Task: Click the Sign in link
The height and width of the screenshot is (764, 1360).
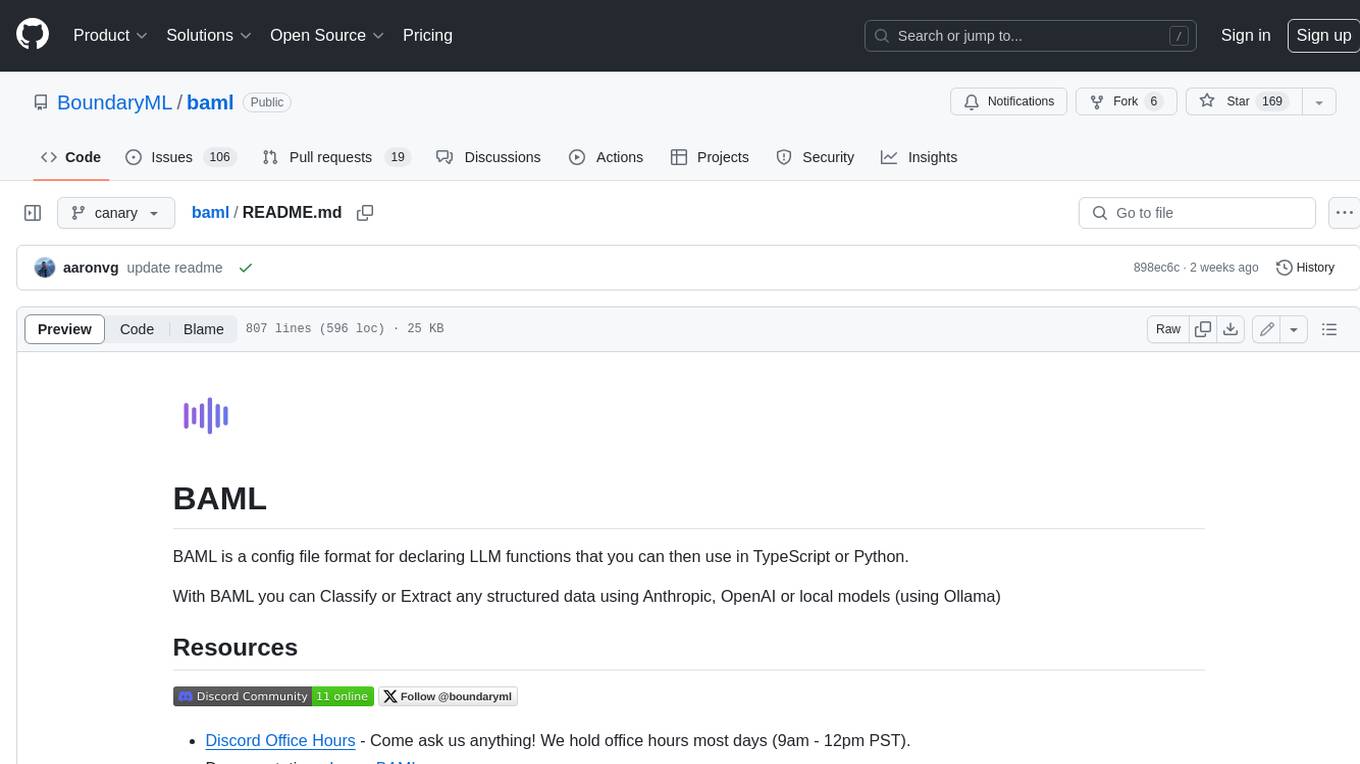Action: point(1245,35)
